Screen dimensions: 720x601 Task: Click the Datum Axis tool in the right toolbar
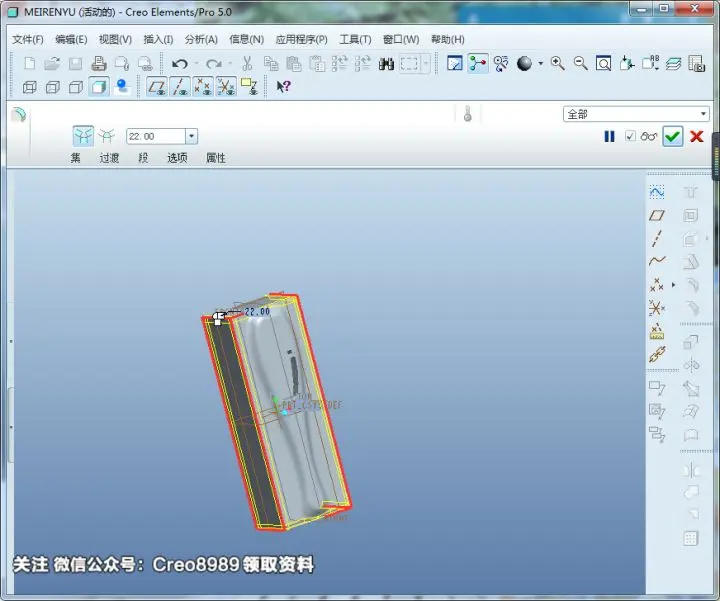657,238
